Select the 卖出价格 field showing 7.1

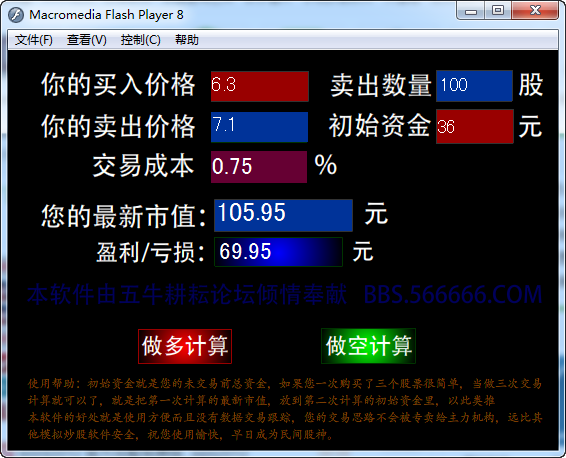(259, 127)
